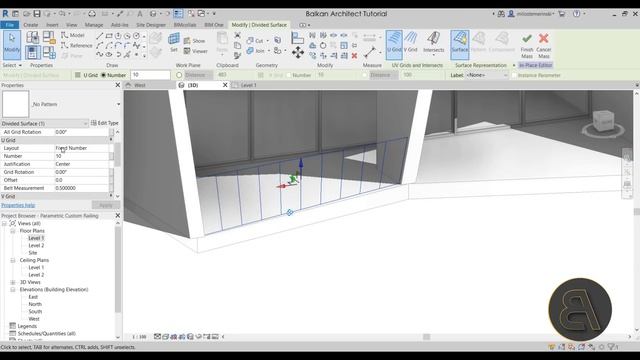Click the red Delete X in Modify panel
640x360 pixels.
354,56
